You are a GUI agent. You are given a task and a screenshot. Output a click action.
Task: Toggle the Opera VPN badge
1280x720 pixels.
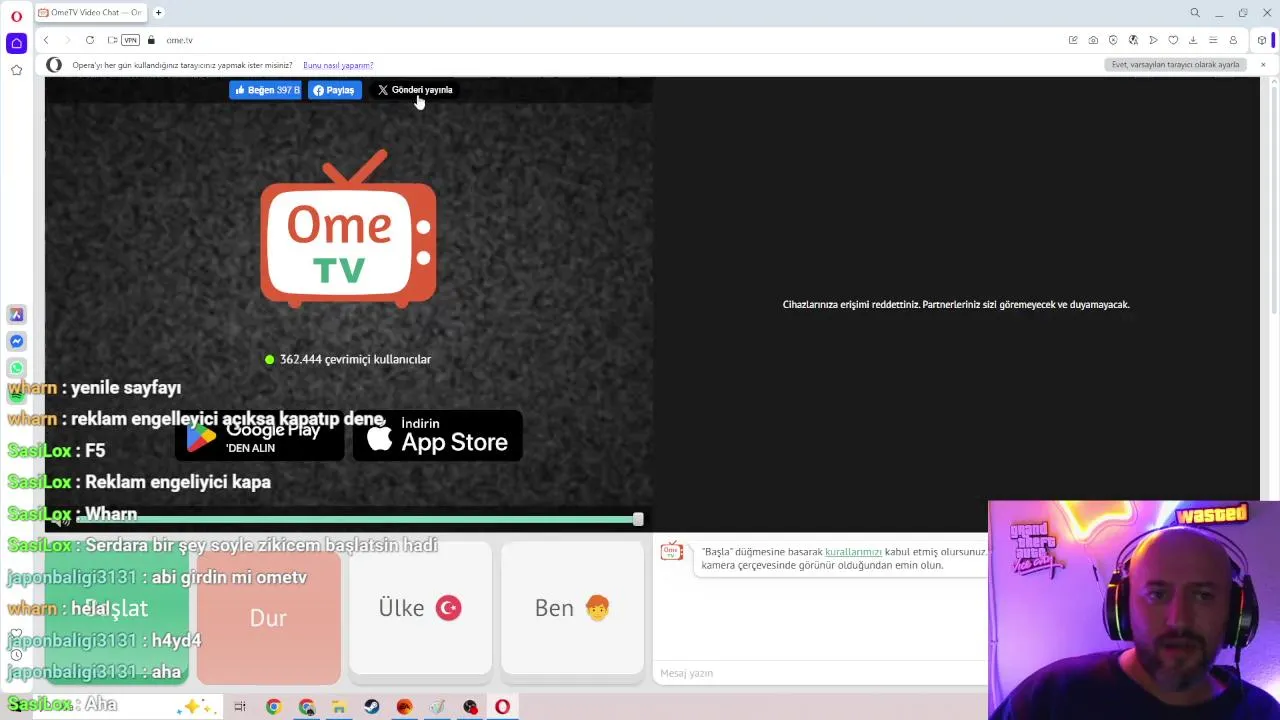pyautogui.click(x=130, y=40)
